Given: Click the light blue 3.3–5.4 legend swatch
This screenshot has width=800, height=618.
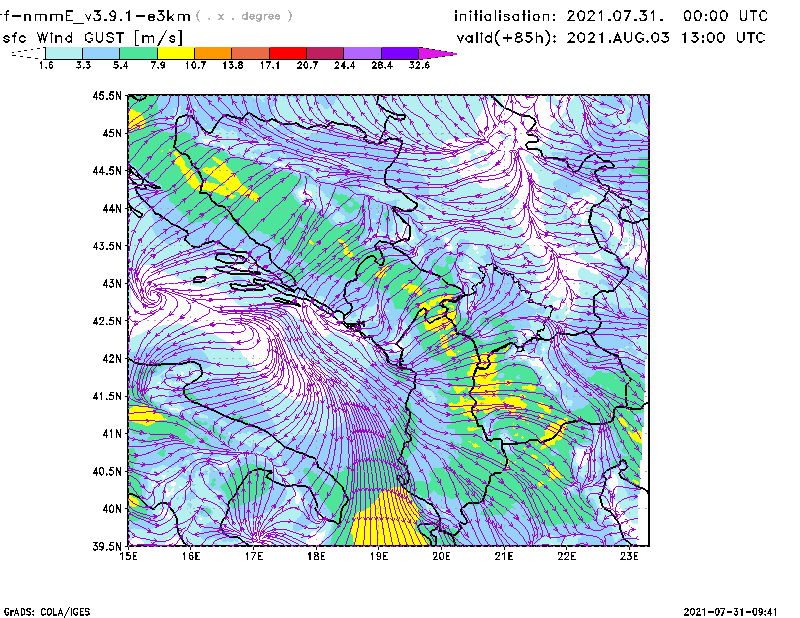Looking at the screenshot, I should (101, 53).
